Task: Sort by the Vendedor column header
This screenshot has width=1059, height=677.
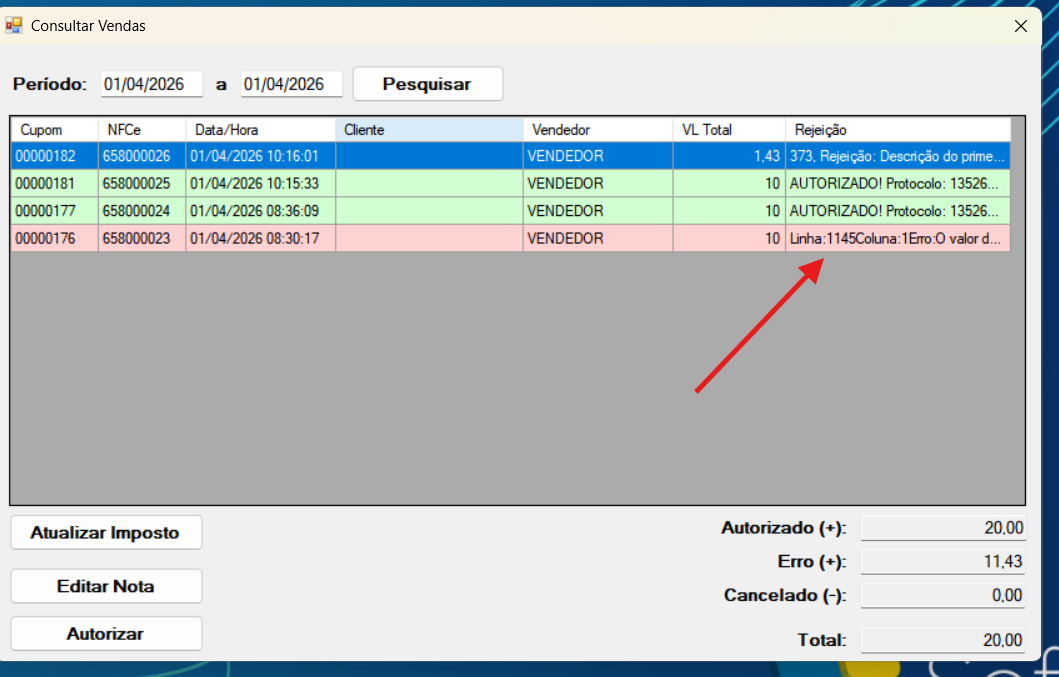Action: pyautogui.click(x=597, y=130)
